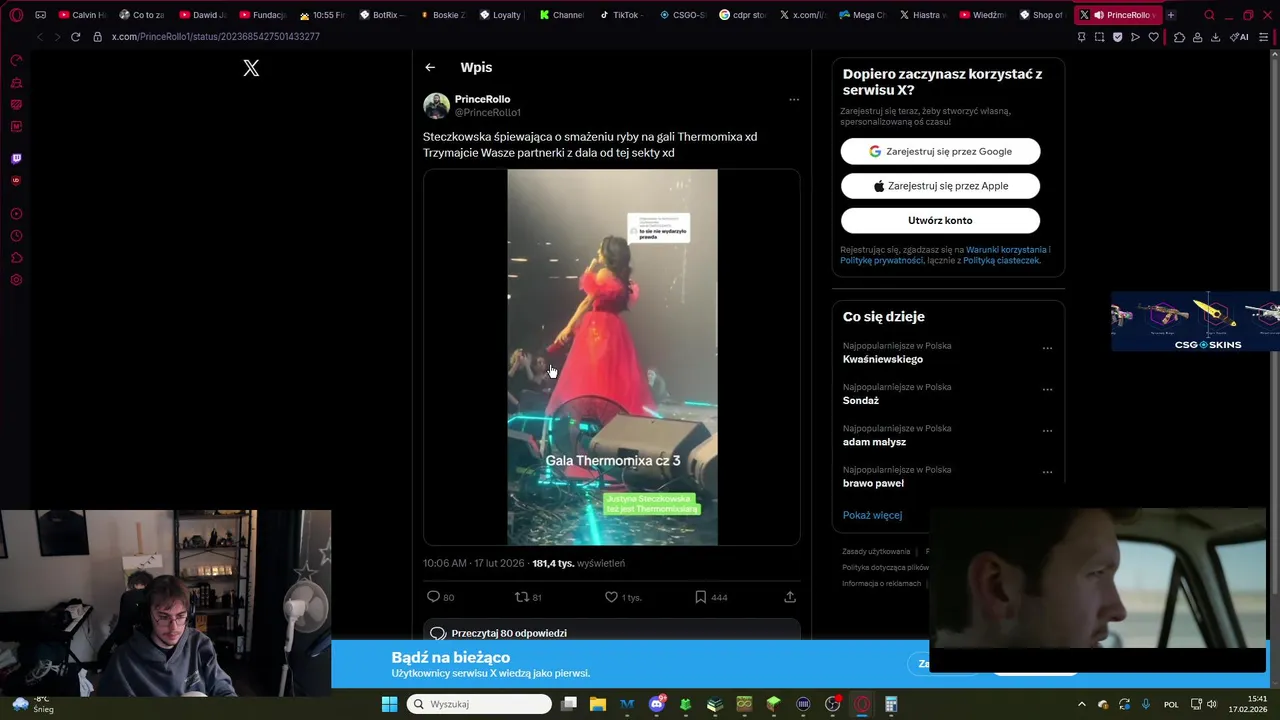Switch to the 'Mega Ch' tab

point(862,15)
